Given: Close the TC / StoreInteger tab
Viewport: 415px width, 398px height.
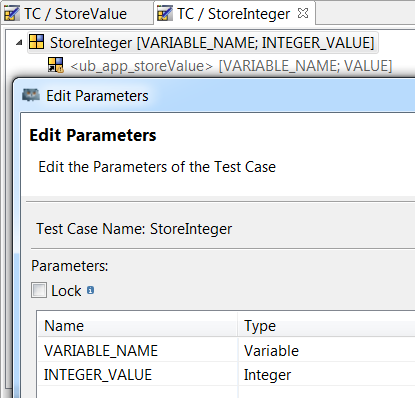Looking at the screenshot, I should [x=303, y=13].
